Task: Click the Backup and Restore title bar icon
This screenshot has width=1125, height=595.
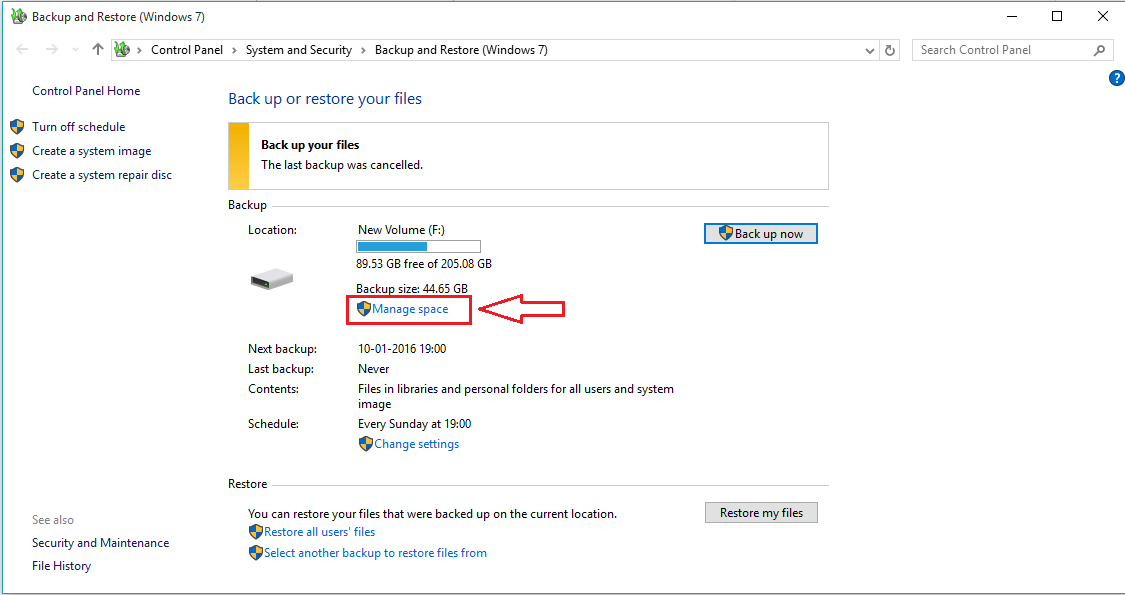Action: click(18, 16)
